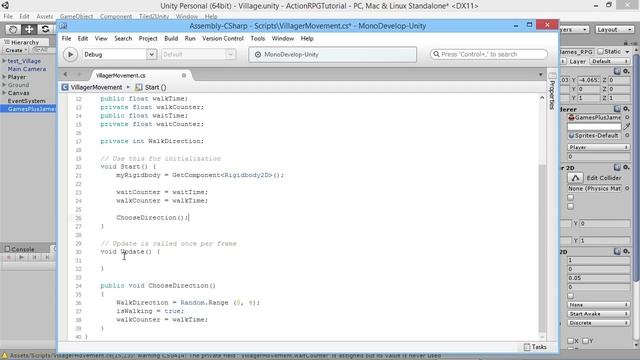Screen dimensions: 640x360
Task: Open object picker next to Sprites-Default material
Action: [627, 136]
